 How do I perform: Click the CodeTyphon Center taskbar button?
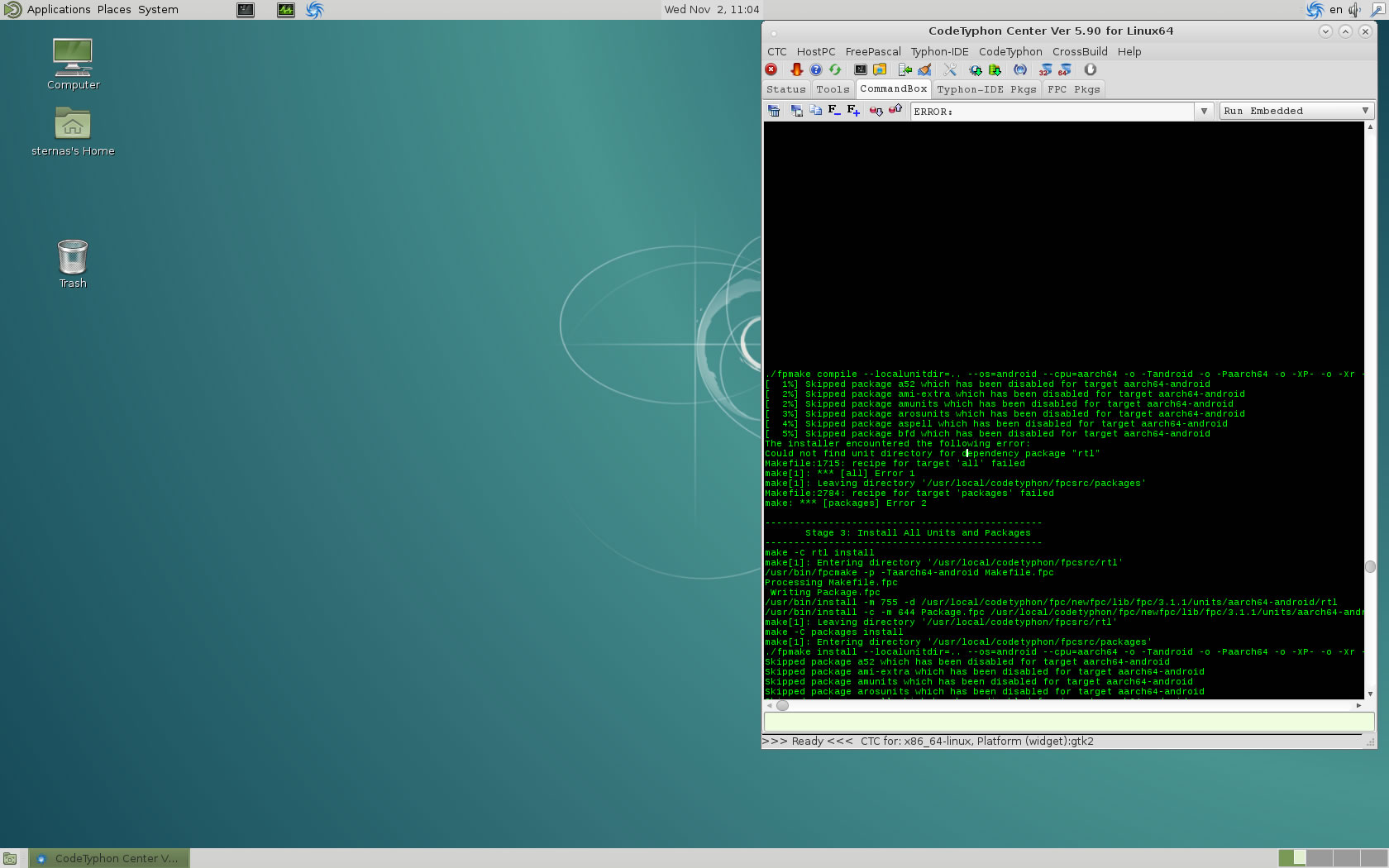[x=109, y=858]
